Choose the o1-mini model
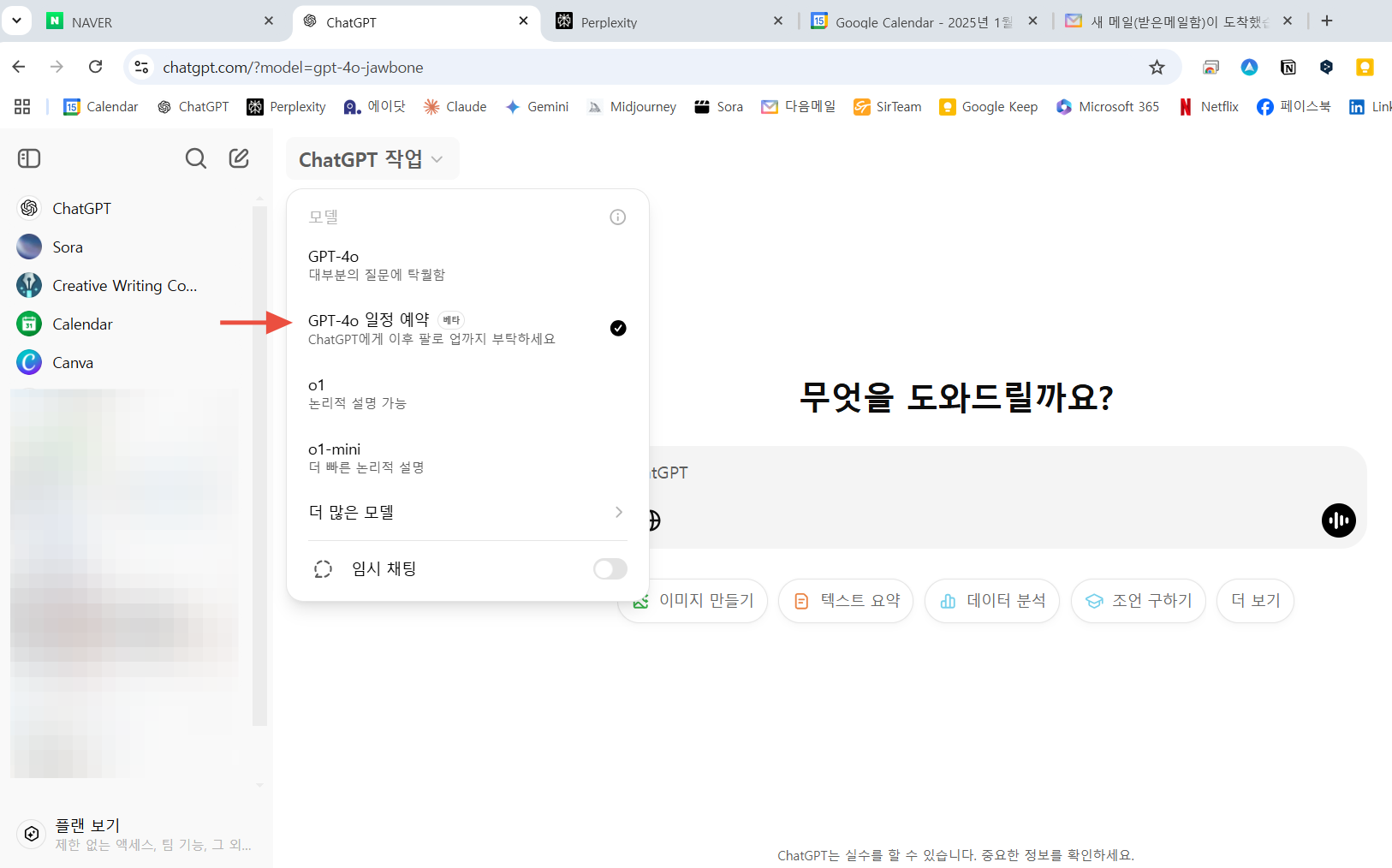 click(467, 457)
